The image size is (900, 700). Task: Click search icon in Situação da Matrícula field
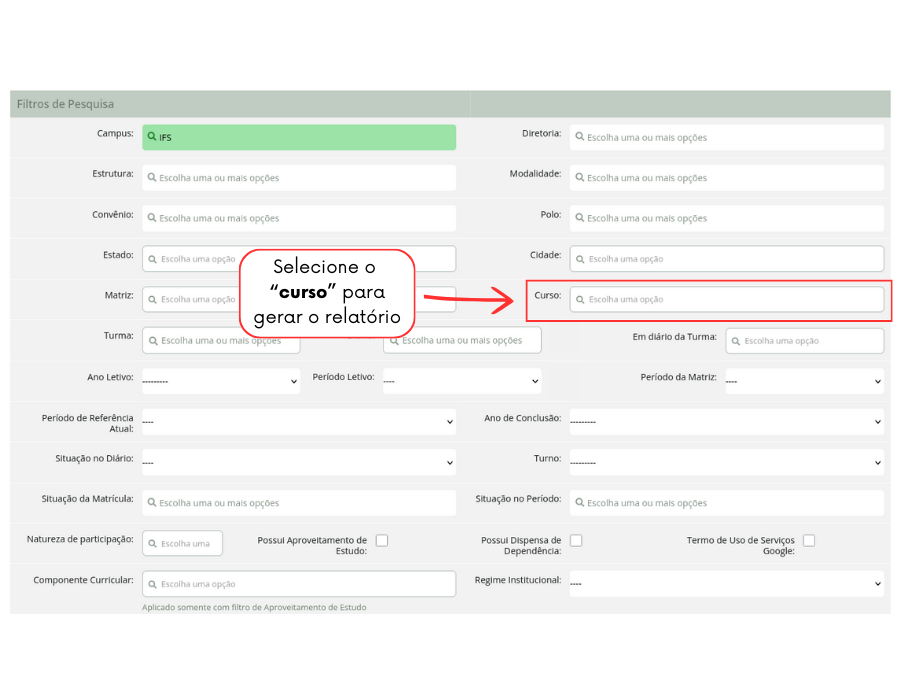(151, 503)
